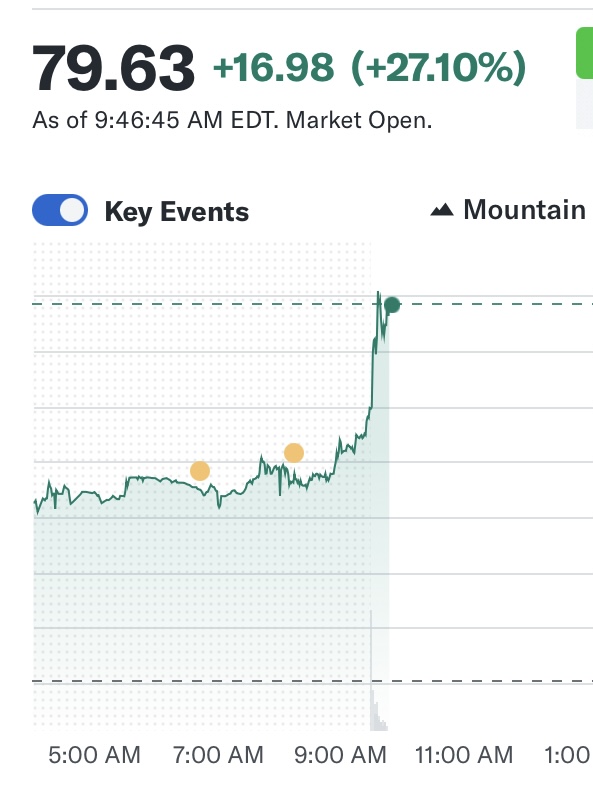Click the green current price dot
This screenshot has height=794, width=593.
coord(392,305)
